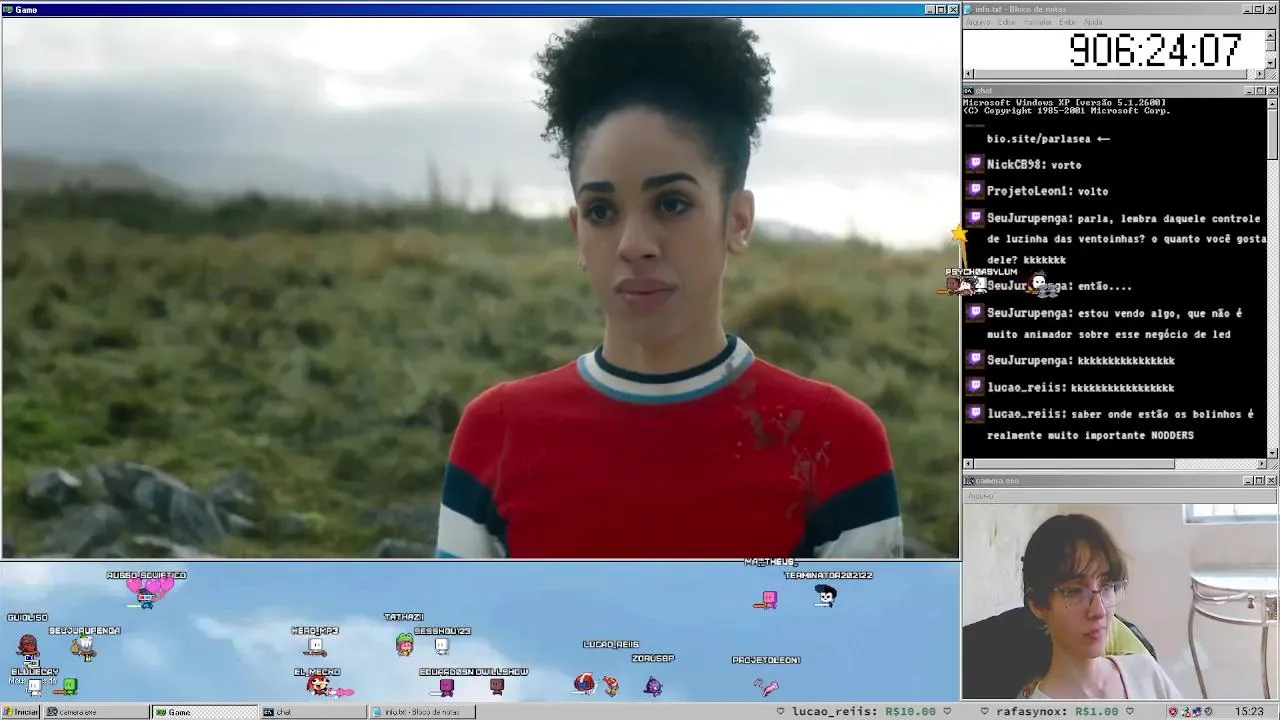Click the camera.exe window title icon

tap(969, 481)
